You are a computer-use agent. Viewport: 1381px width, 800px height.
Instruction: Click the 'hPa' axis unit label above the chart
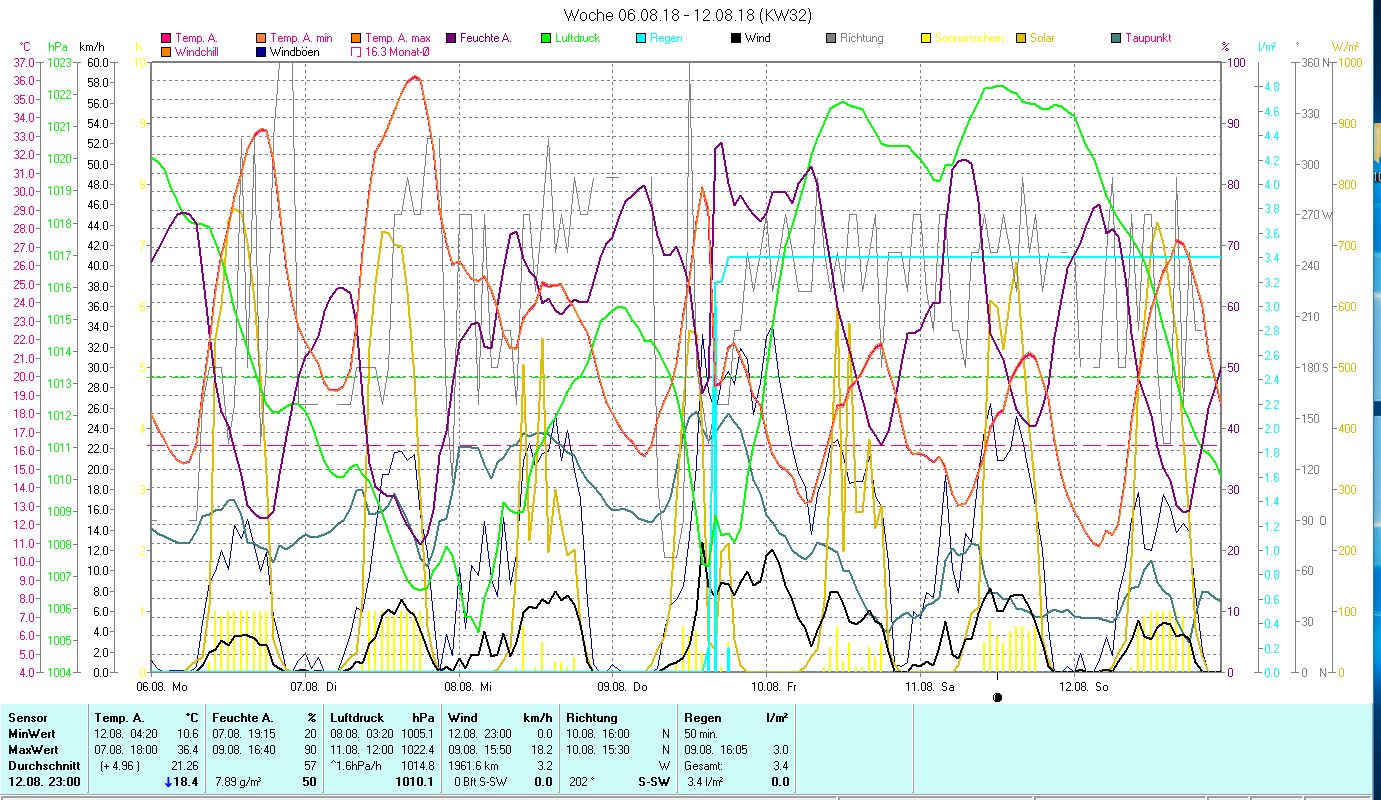(x=58, y=46)
